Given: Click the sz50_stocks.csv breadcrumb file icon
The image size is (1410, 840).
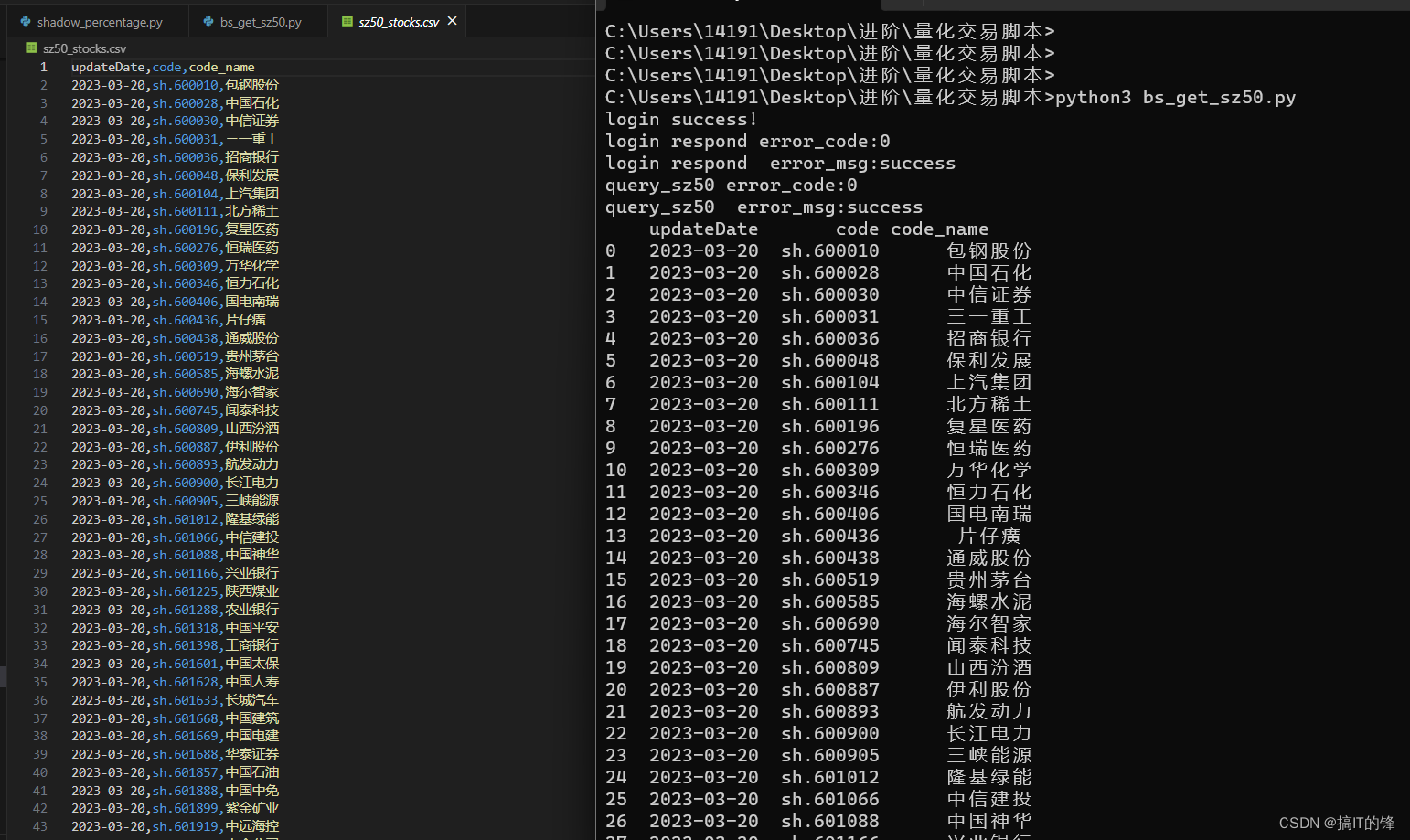Looking at the screenshot, I should [31, 48].
